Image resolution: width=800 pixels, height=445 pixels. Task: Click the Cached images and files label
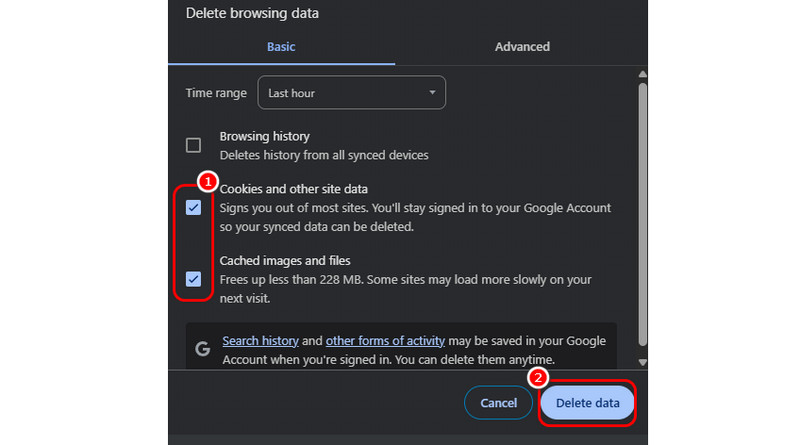tap(285, 261)
